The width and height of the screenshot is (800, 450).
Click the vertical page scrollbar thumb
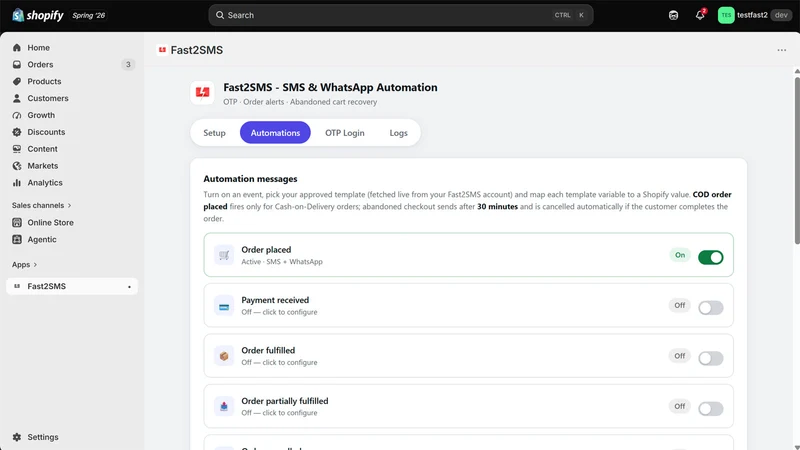797,161
